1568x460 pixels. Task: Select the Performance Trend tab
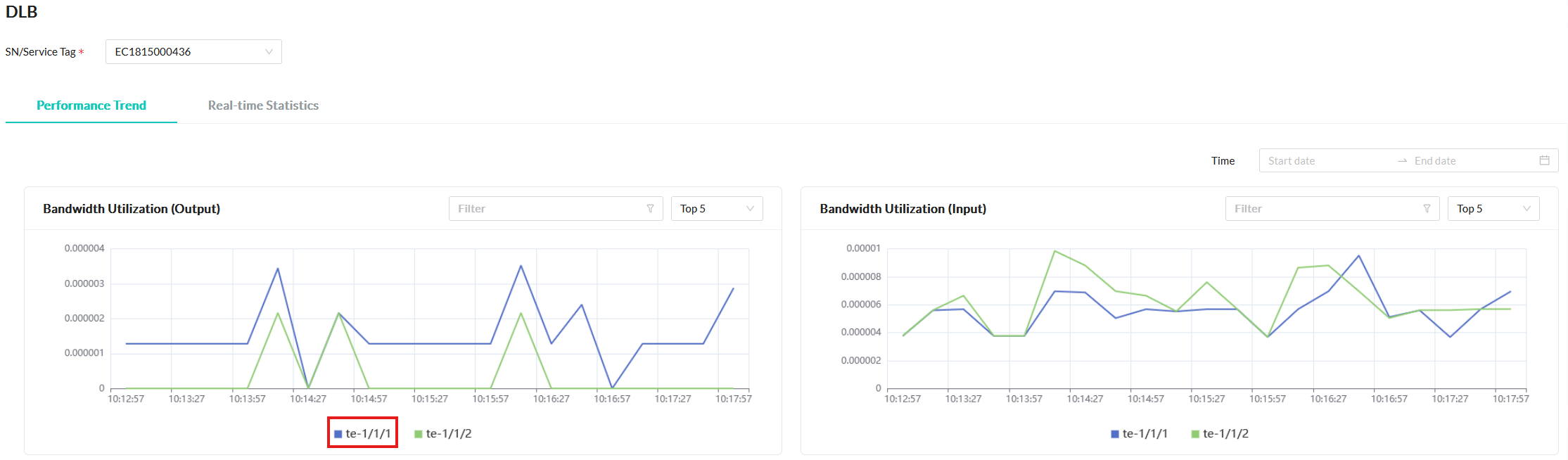tap(91, 106)
